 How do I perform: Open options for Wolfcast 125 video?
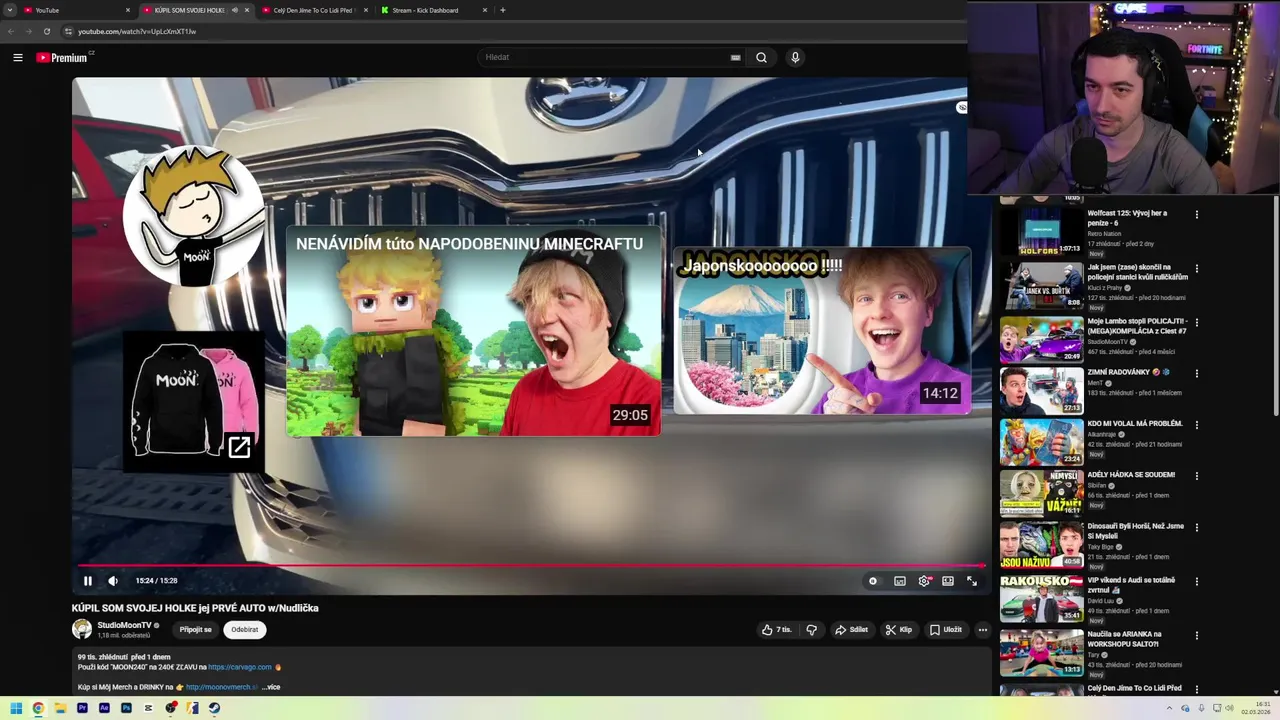pyautogui.click(x=1196, y=214)
